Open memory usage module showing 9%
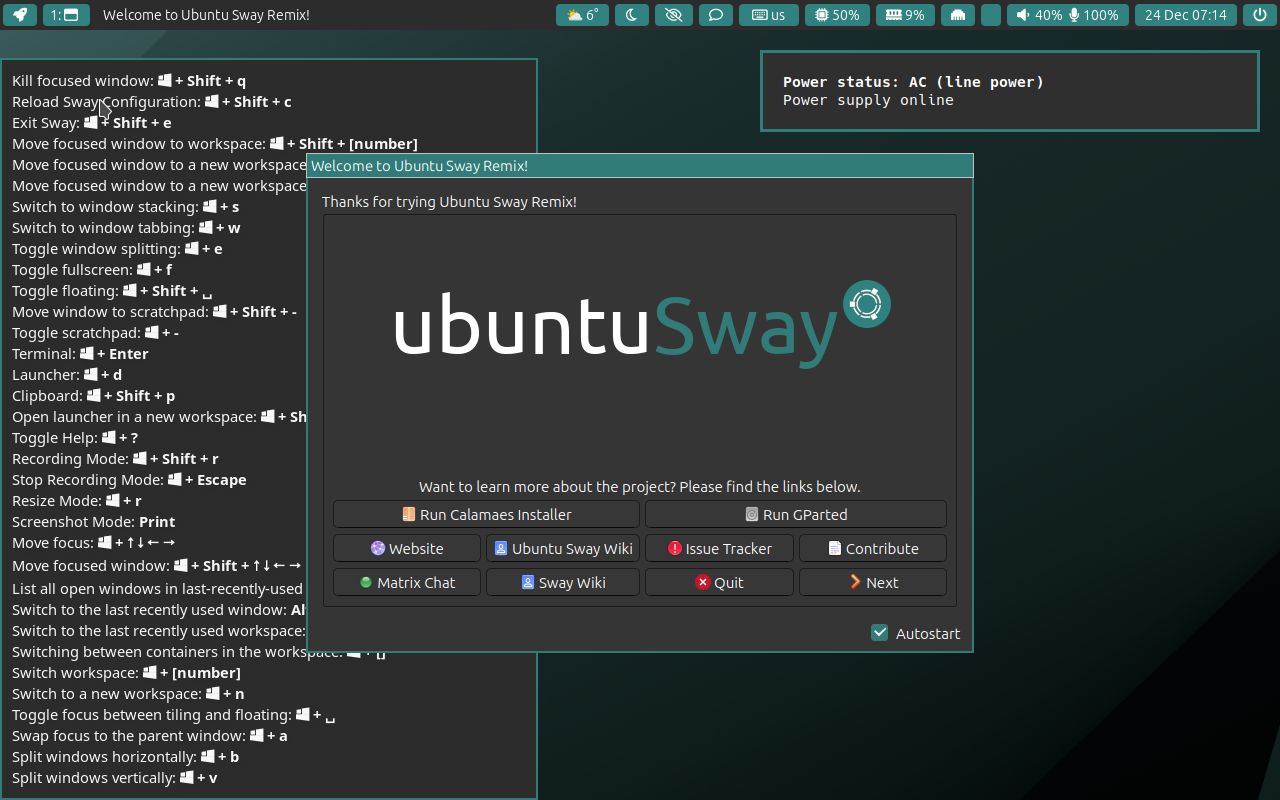This screenshot has width=1280, height=800. tap(906, 15)
